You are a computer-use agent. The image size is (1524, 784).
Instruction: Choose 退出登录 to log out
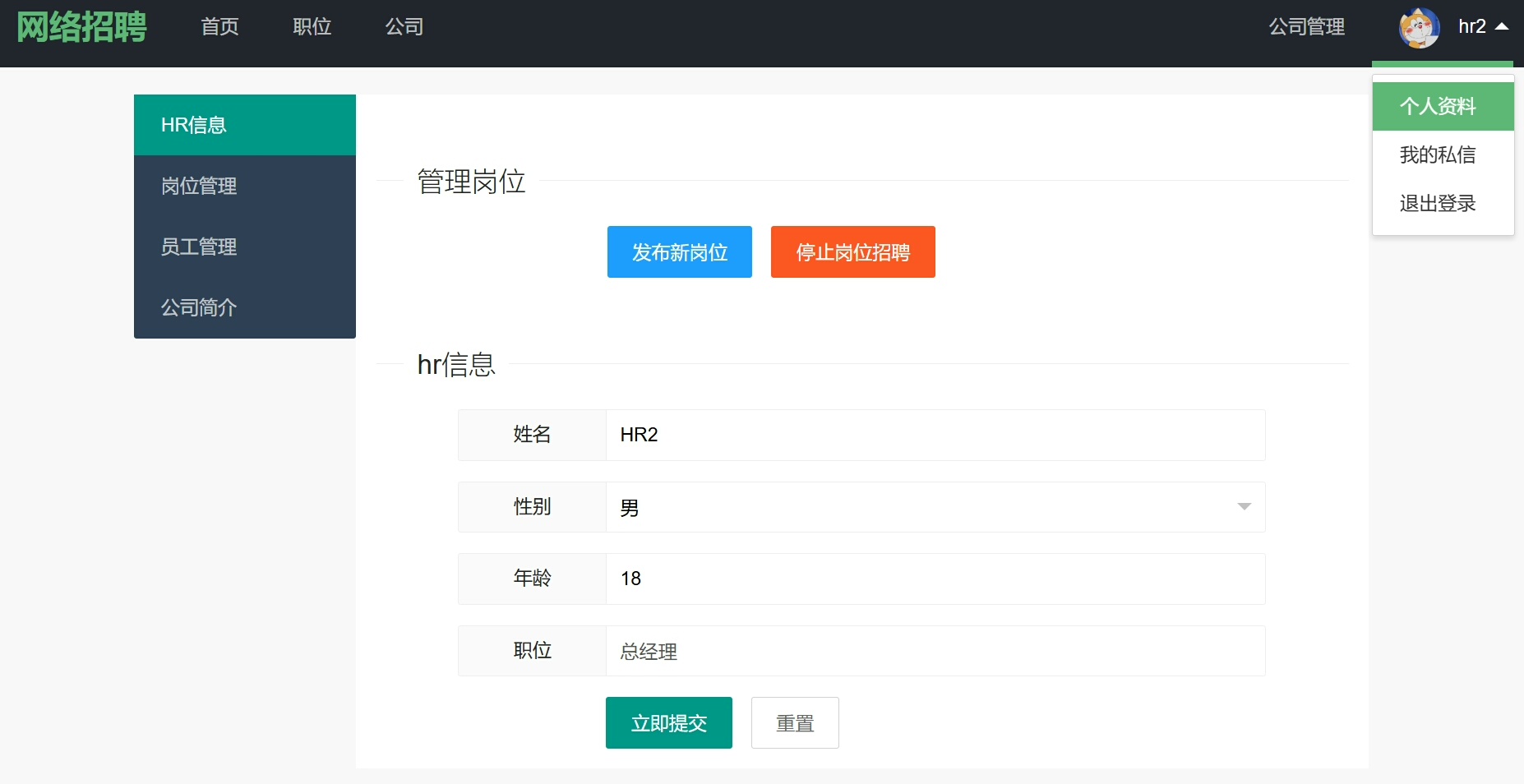[x=1443, y=203]
